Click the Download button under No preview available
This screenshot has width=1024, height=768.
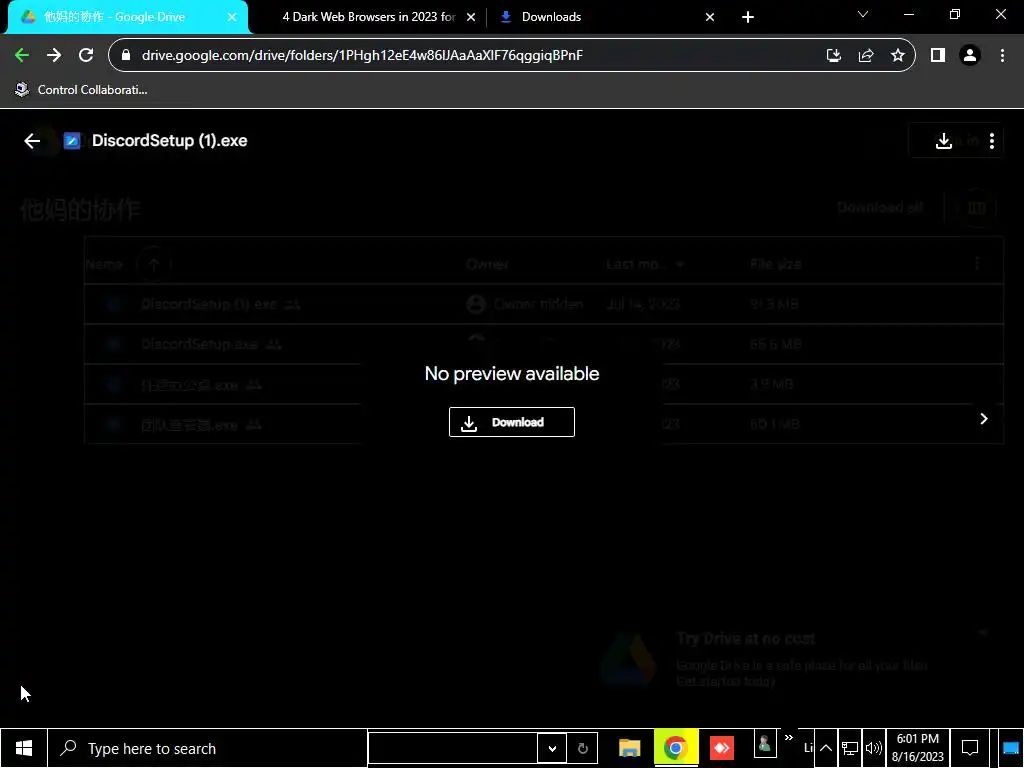(511, 422)
